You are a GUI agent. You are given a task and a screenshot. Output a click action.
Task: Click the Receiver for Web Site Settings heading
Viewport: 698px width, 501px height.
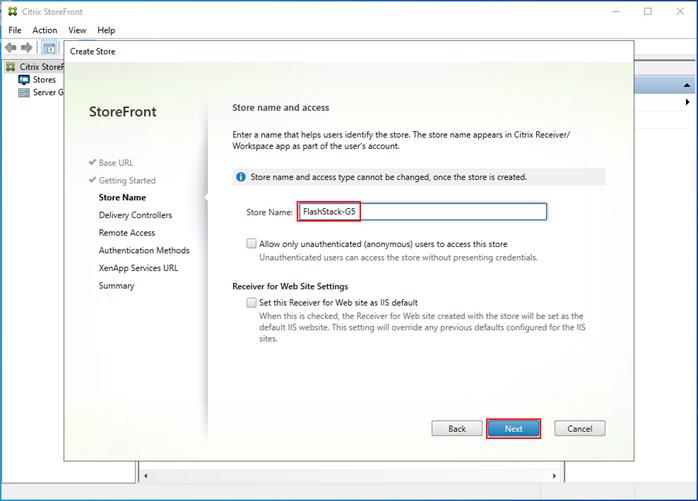pos(290,286)
